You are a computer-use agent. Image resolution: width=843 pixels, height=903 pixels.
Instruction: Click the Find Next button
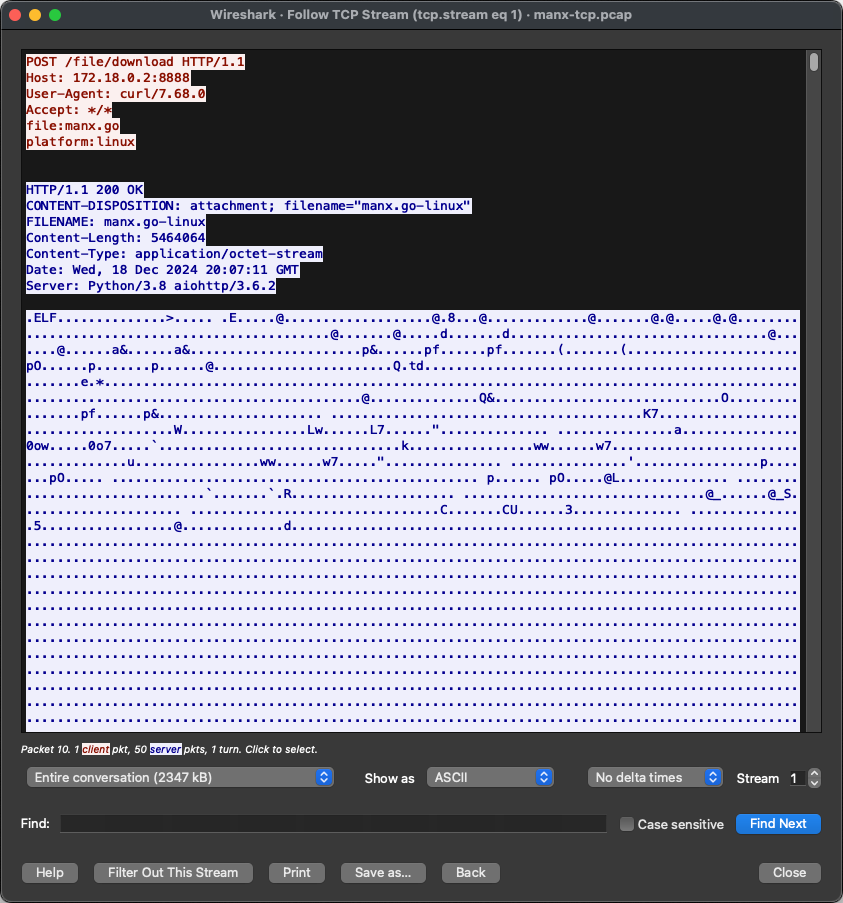pyautogui.click(x=778, y=823)
